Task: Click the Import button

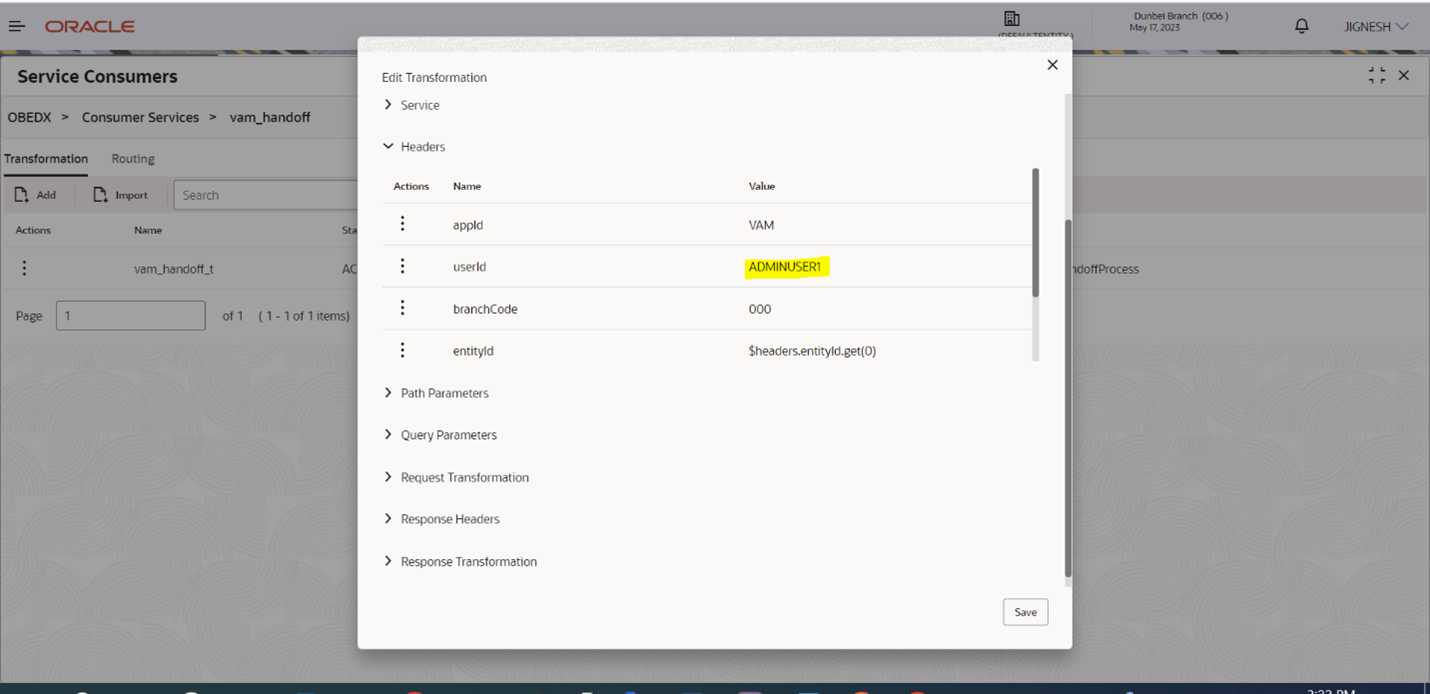Action: (x=120, y=195)
